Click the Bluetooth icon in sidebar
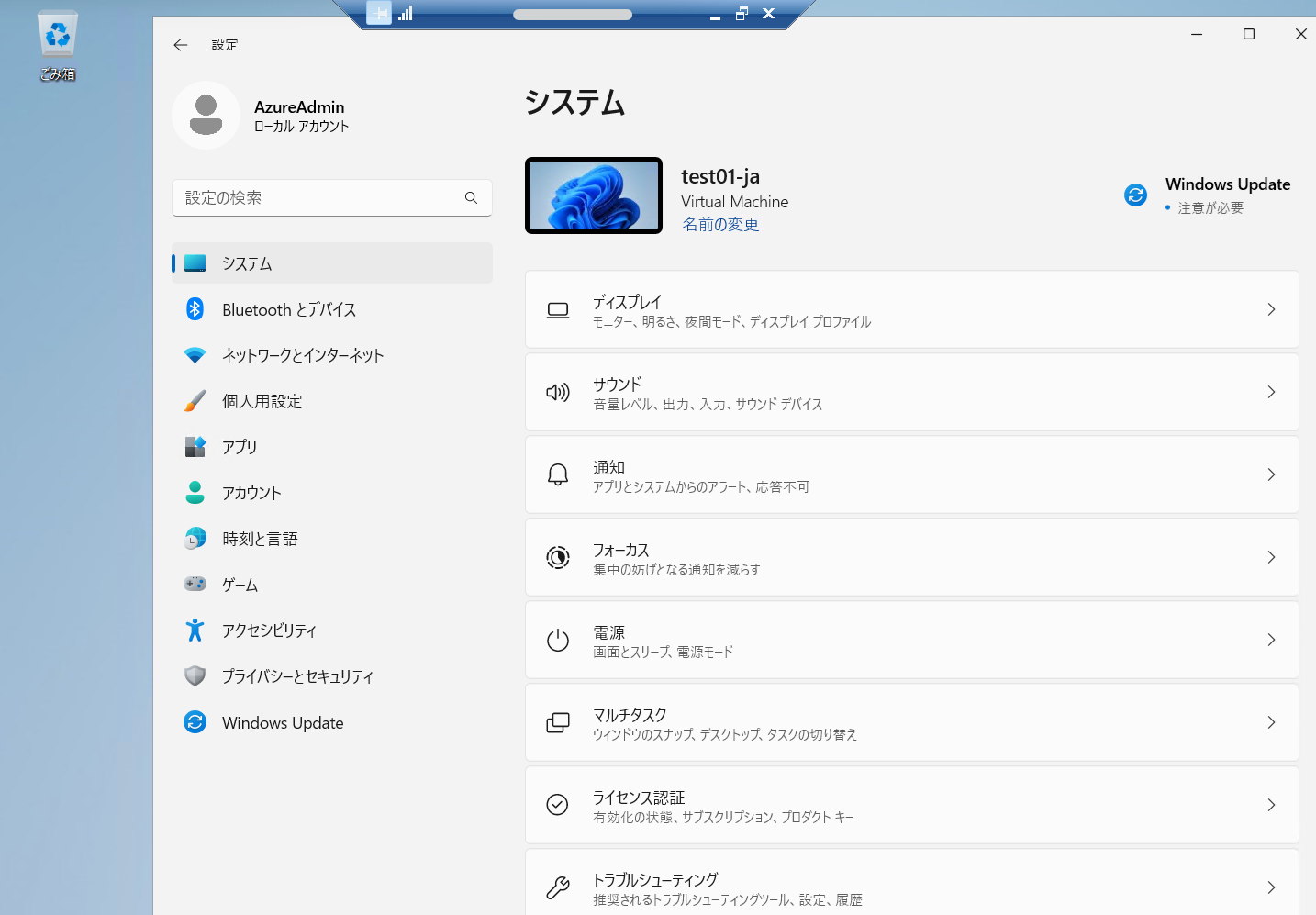The height and width of the screenshot is (915, 1316). coord(195,309)
